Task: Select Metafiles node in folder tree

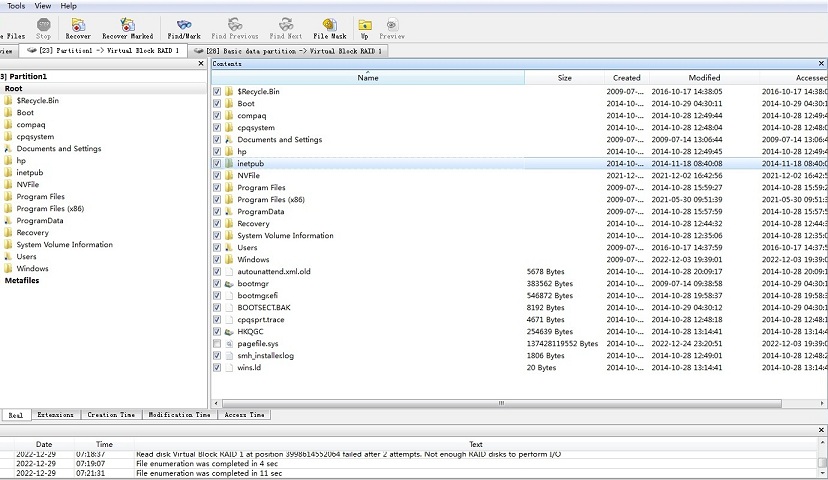Action: pyautogui.click(x=22, y=280)
